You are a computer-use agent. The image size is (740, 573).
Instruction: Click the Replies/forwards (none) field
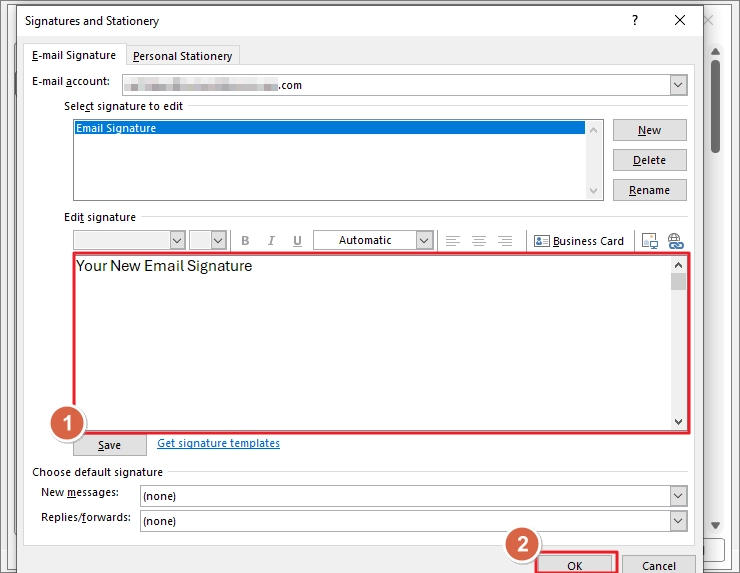405,521
